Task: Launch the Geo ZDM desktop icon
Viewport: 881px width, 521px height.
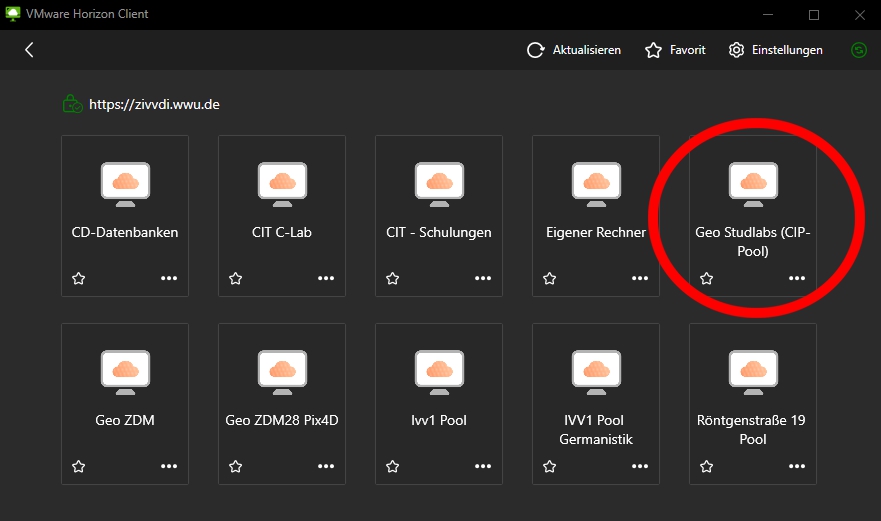Action: pyautogui.click(x=125, y=372)
